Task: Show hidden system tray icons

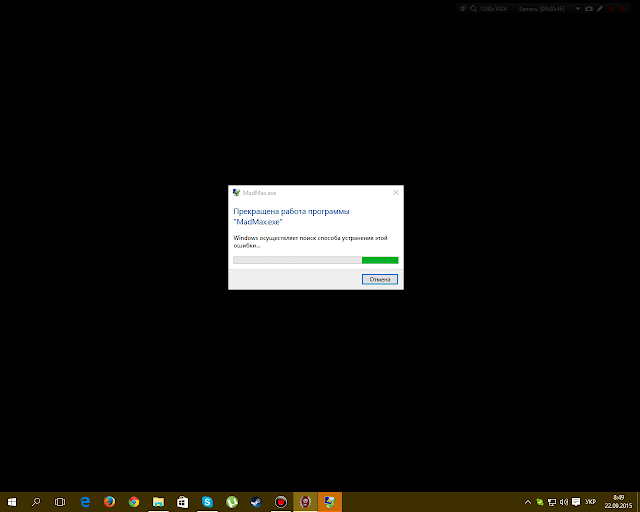Action: [528, 502]
